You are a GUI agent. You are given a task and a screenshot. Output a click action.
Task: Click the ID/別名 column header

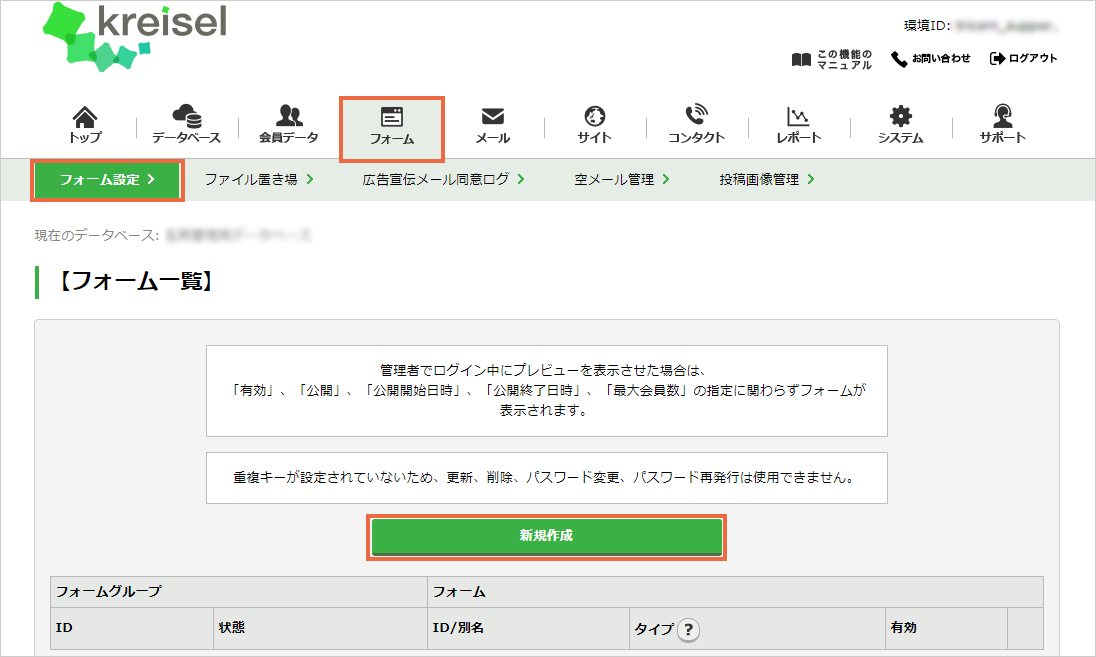[x=528, y=628]
